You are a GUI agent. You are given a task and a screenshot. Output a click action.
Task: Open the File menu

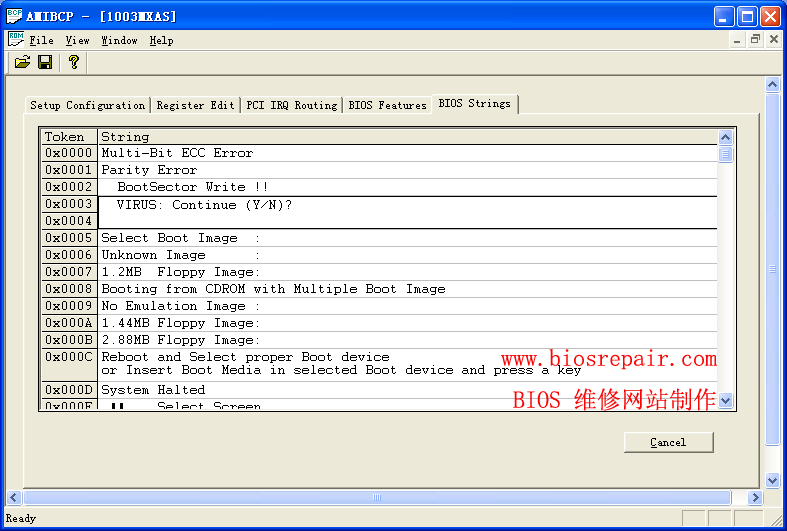(41, 40)
